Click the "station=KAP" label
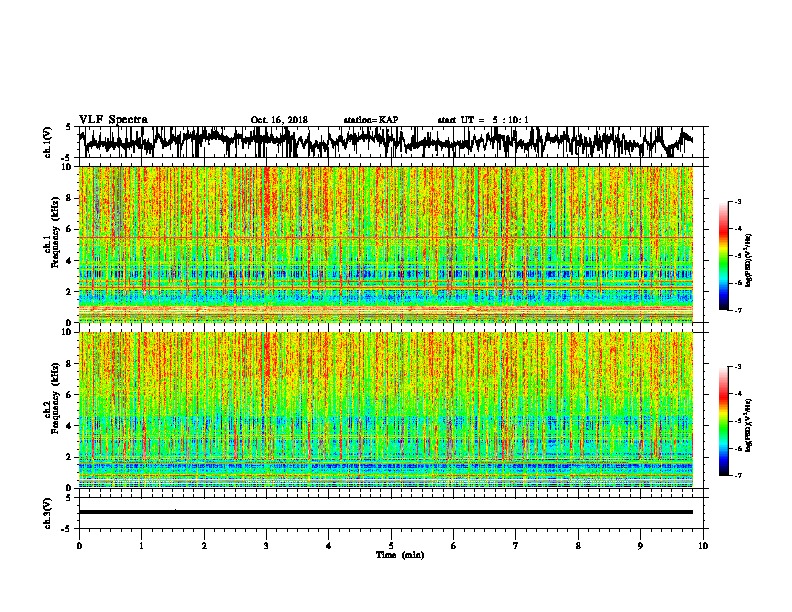792x612 pixels. coord(371,120)
